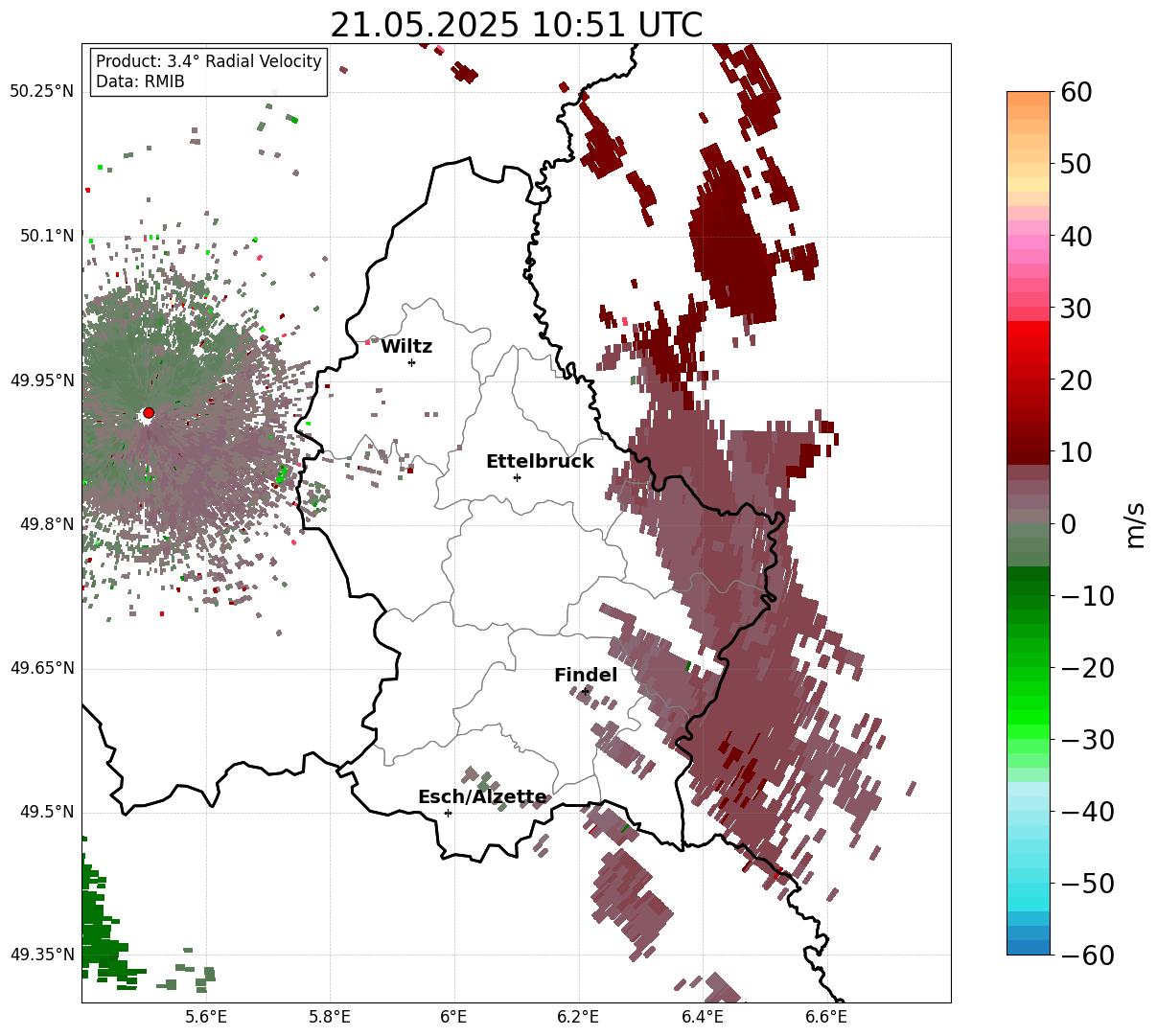Click the colorbar value 30
Image resolution: width=1157 pixels, height=1036 pixels.
pyautogui.click(x=1076, y=309)
